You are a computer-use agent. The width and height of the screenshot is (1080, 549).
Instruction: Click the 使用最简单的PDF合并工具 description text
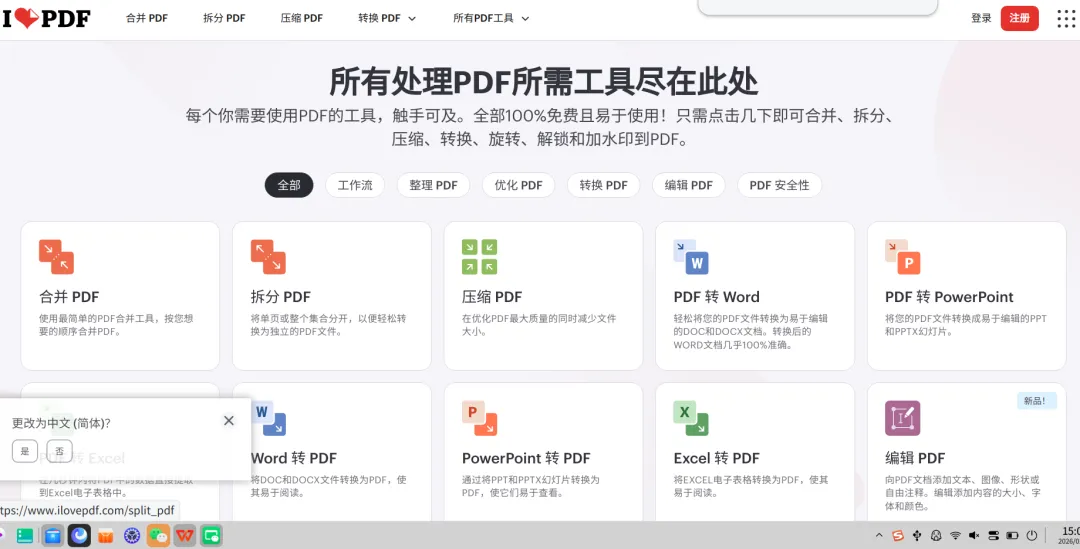tap(116, 325)
